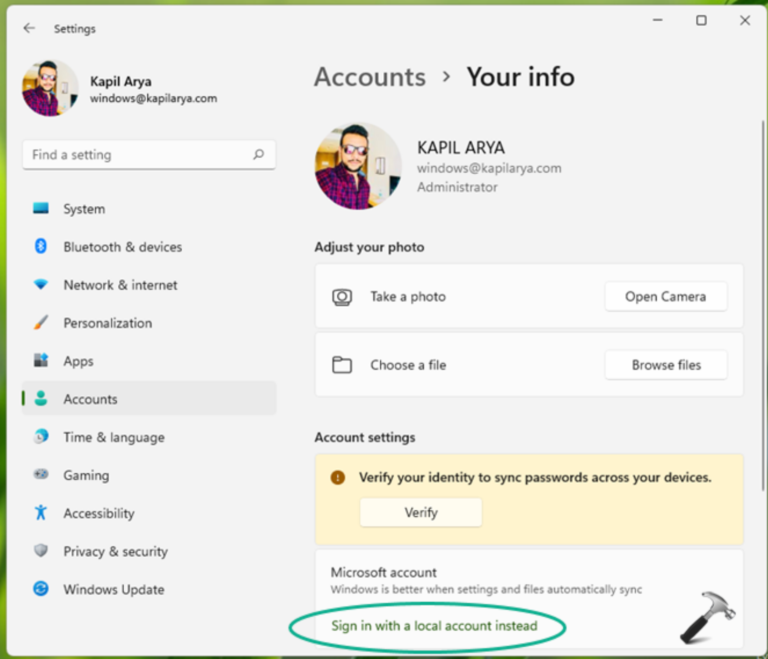Click the Personalization paintbrush icon

[x=41, y=322]
